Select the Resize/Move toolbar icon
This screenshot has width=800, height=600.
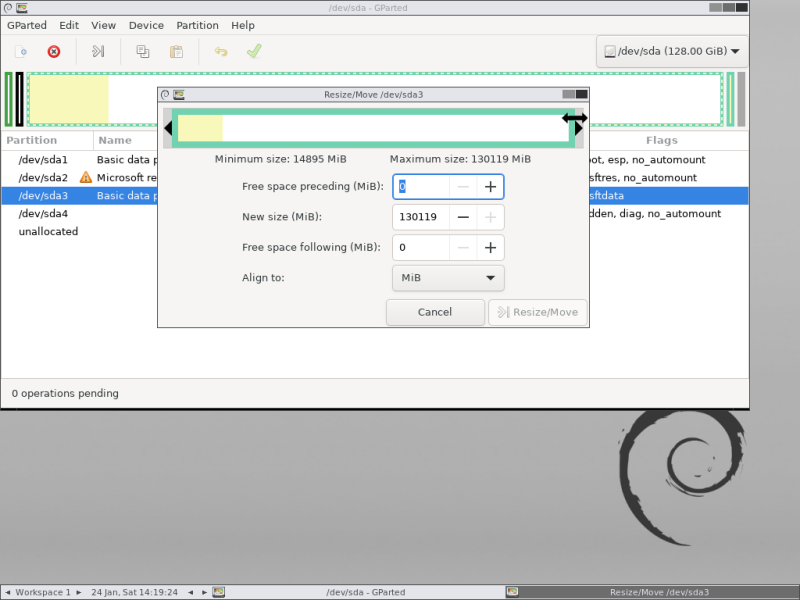98,51
